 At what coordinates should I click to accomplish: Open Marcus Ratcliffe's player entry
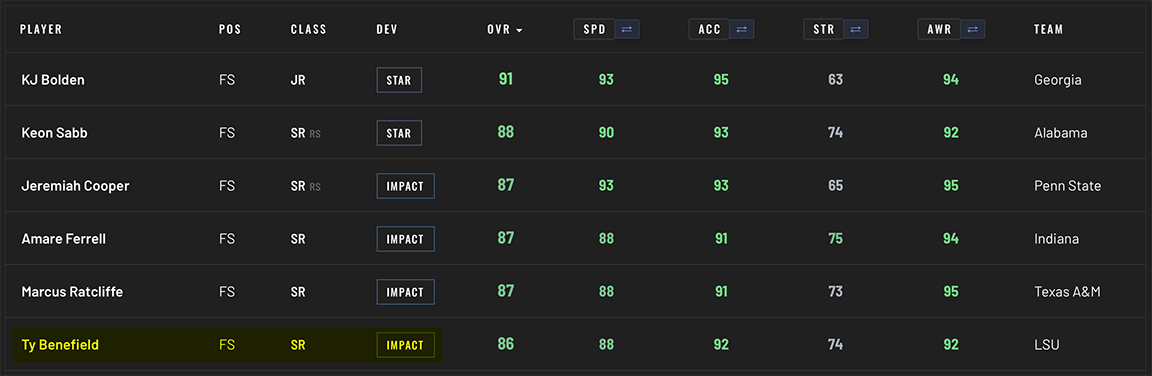72,292
